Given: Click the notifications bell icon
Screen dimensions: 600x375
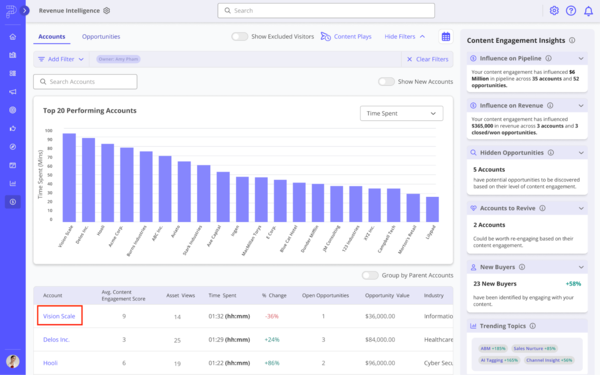Looking at the screenshot, I should [x=588, y=11].
